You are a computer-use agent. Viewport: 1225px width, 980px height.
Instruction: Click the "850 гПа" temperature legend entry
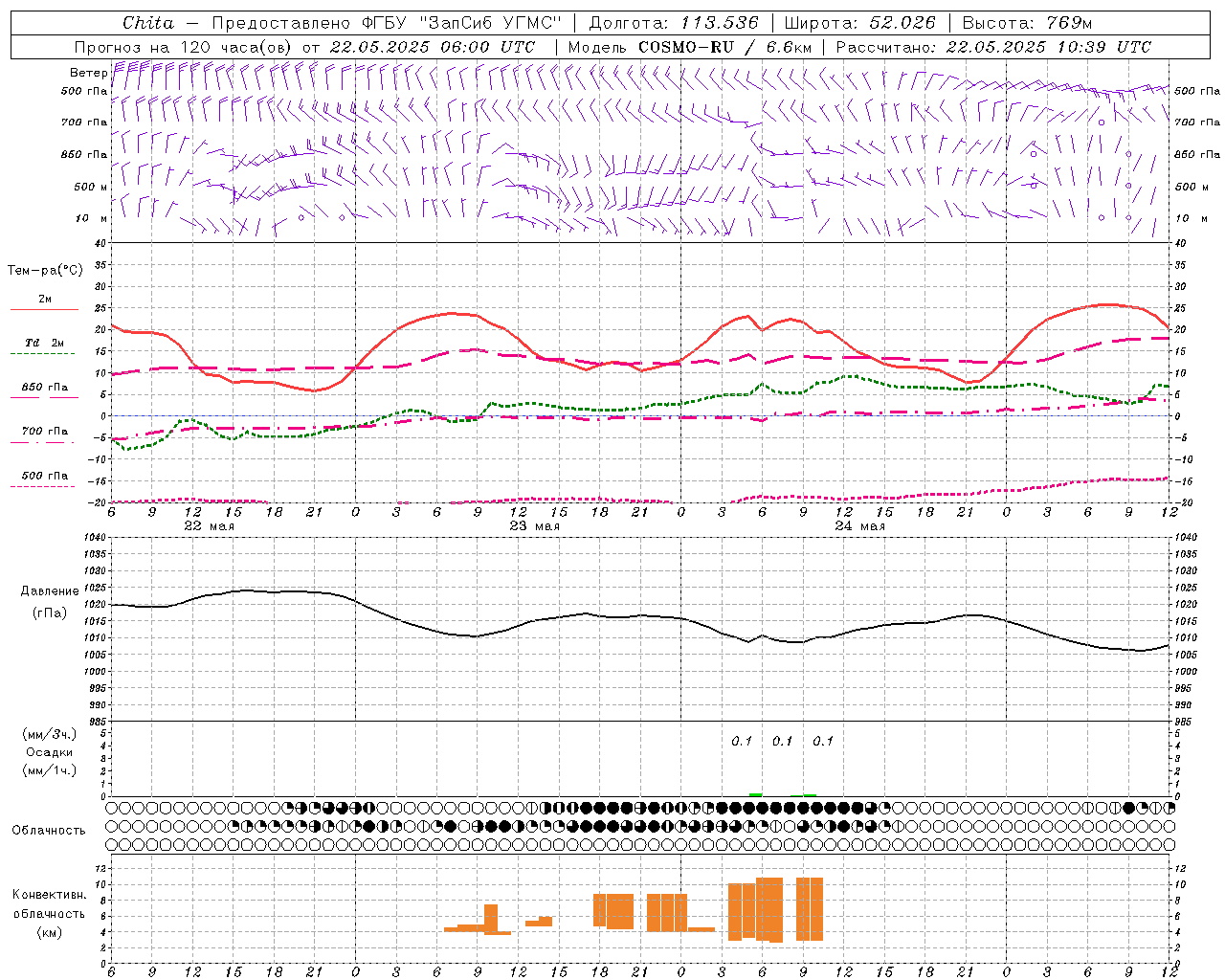(45, 388)
